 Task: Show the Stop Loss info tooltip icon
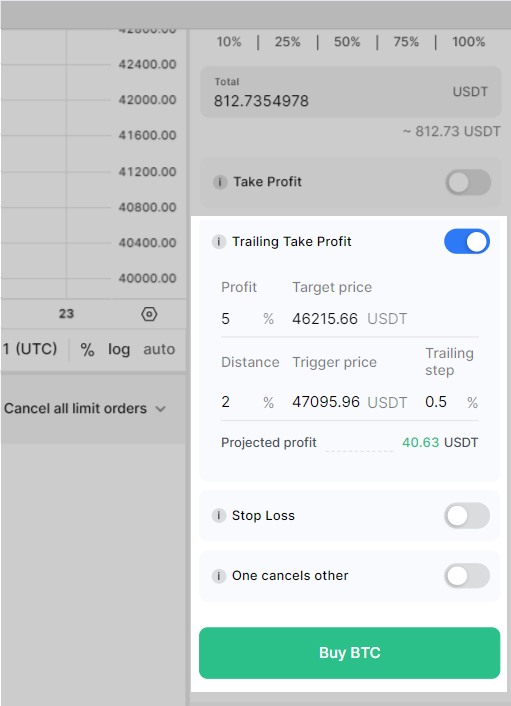click(x=219, y=516)
